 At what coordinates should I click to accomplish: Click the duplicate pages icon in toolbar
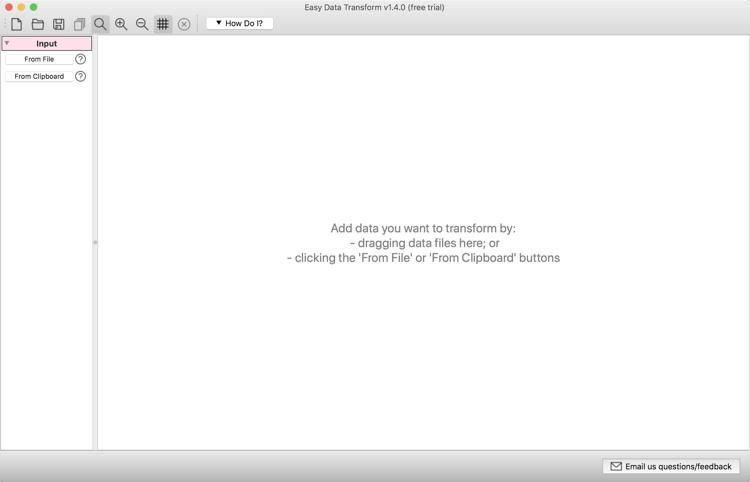(79, 24)
